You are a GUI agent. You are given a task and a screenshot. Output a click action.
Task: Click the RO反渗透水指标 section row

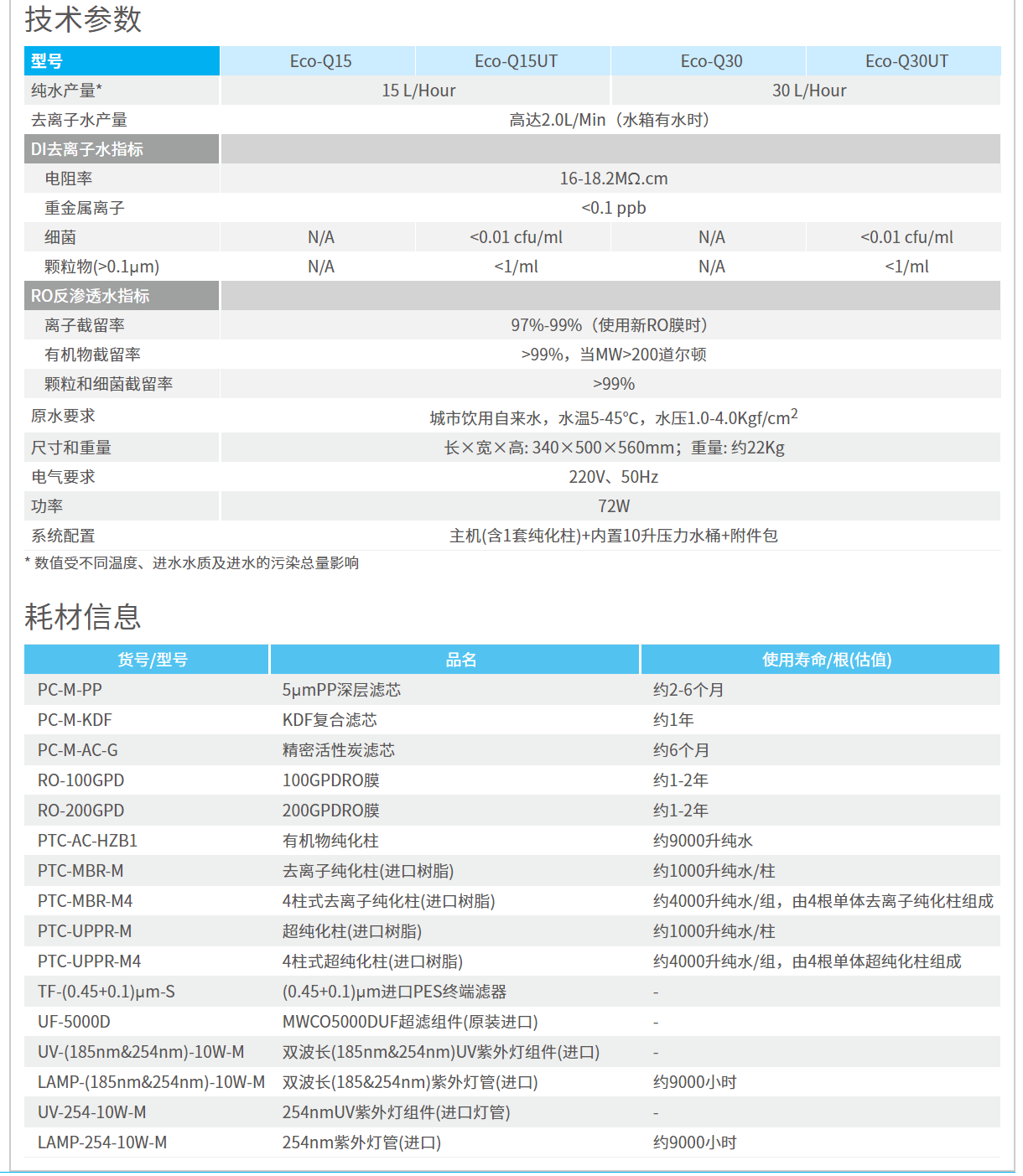[x=91, y=296]
